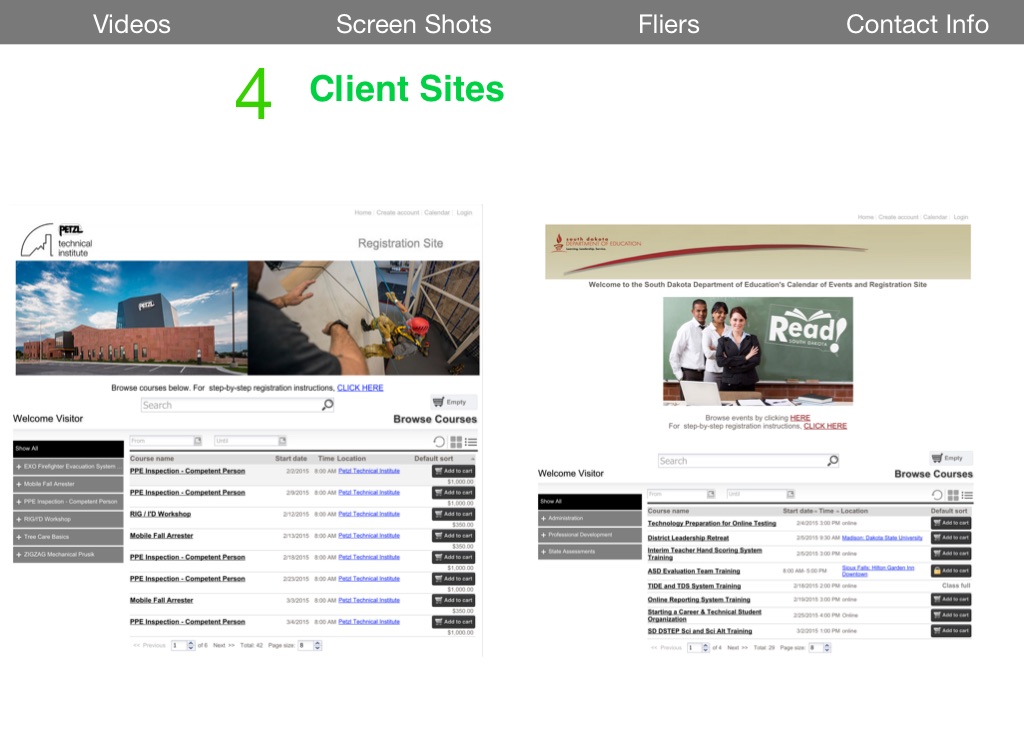This screenshot has width=1024, height=748.
Task: Switch to grid view on the Petzl site
Action: (x=456, y=441)
